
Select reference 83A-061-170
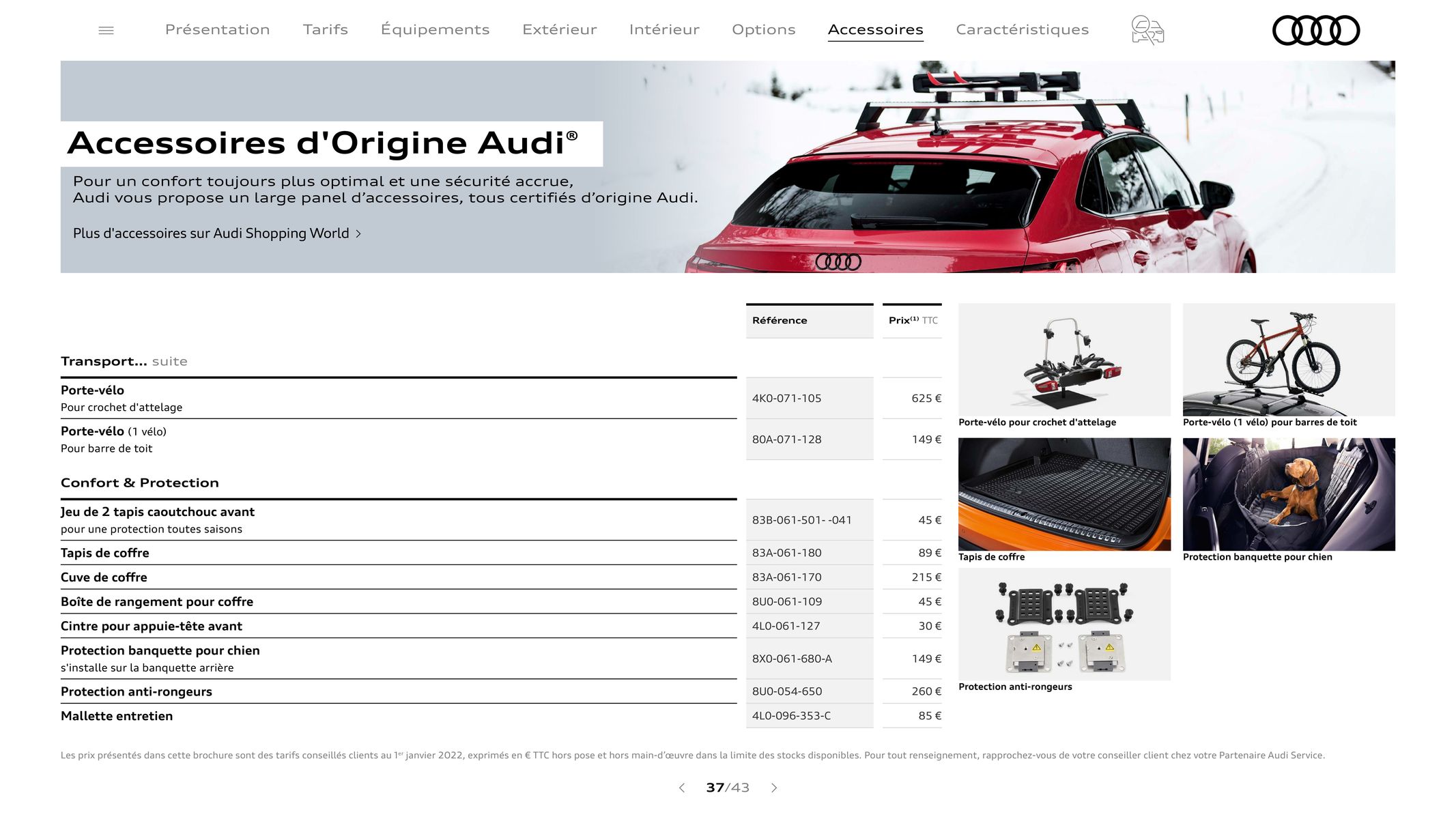[x=786, y=577]
